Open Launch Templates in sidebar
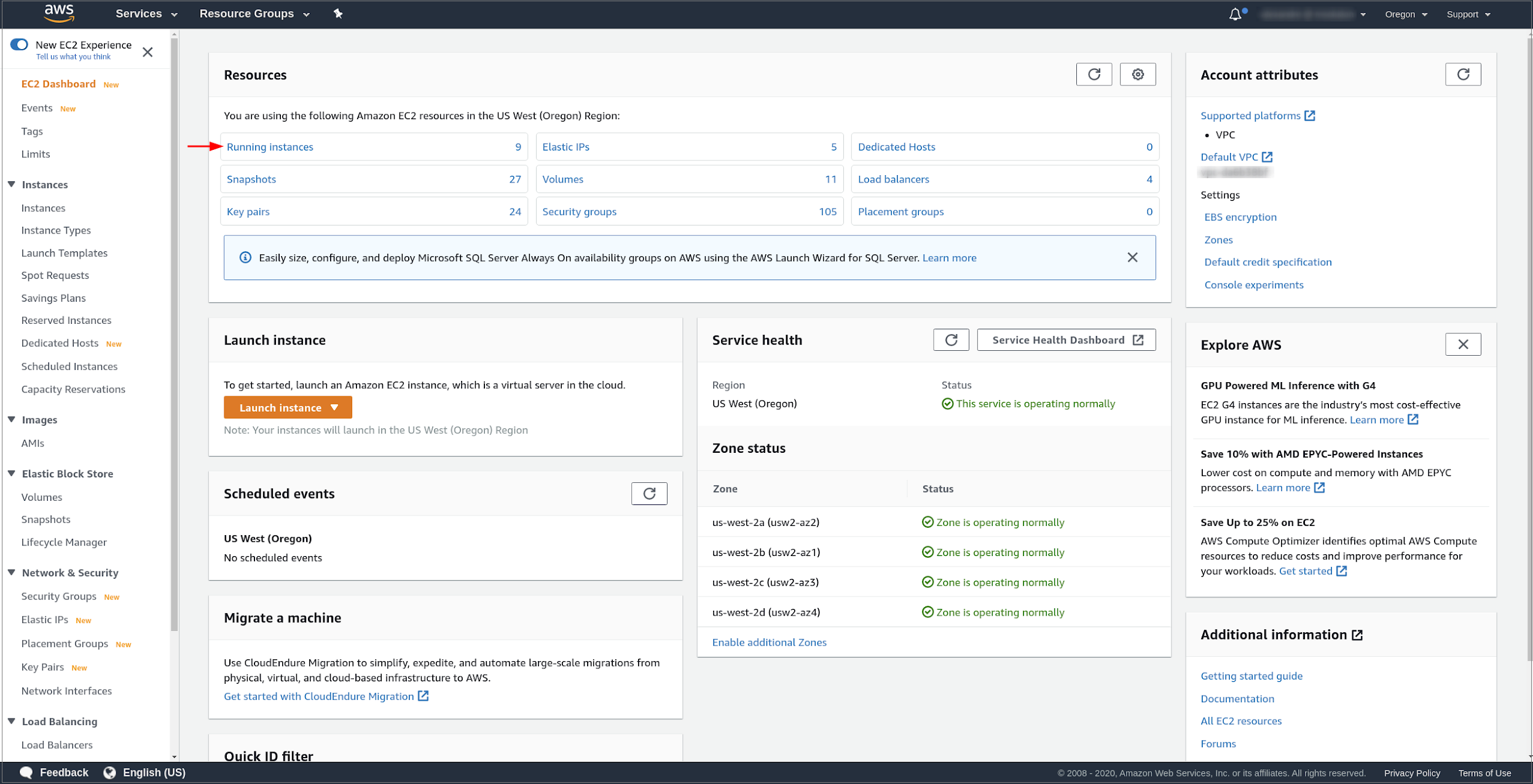Viewport: 1533px width, 784px height. click(x=64, y=253)
